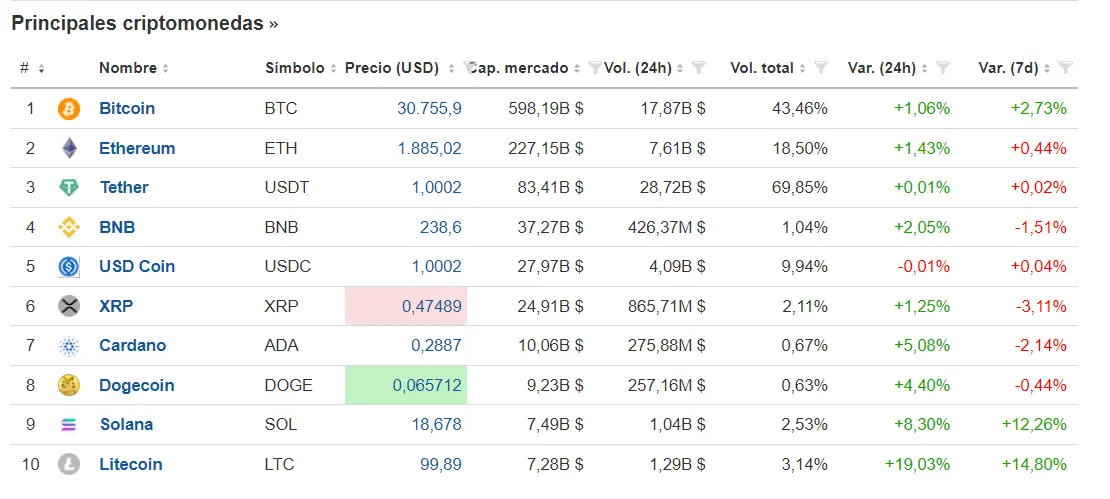Sort table by # rank column
The height and width of the screenshot is (499, 1110).
pos(32,69)
